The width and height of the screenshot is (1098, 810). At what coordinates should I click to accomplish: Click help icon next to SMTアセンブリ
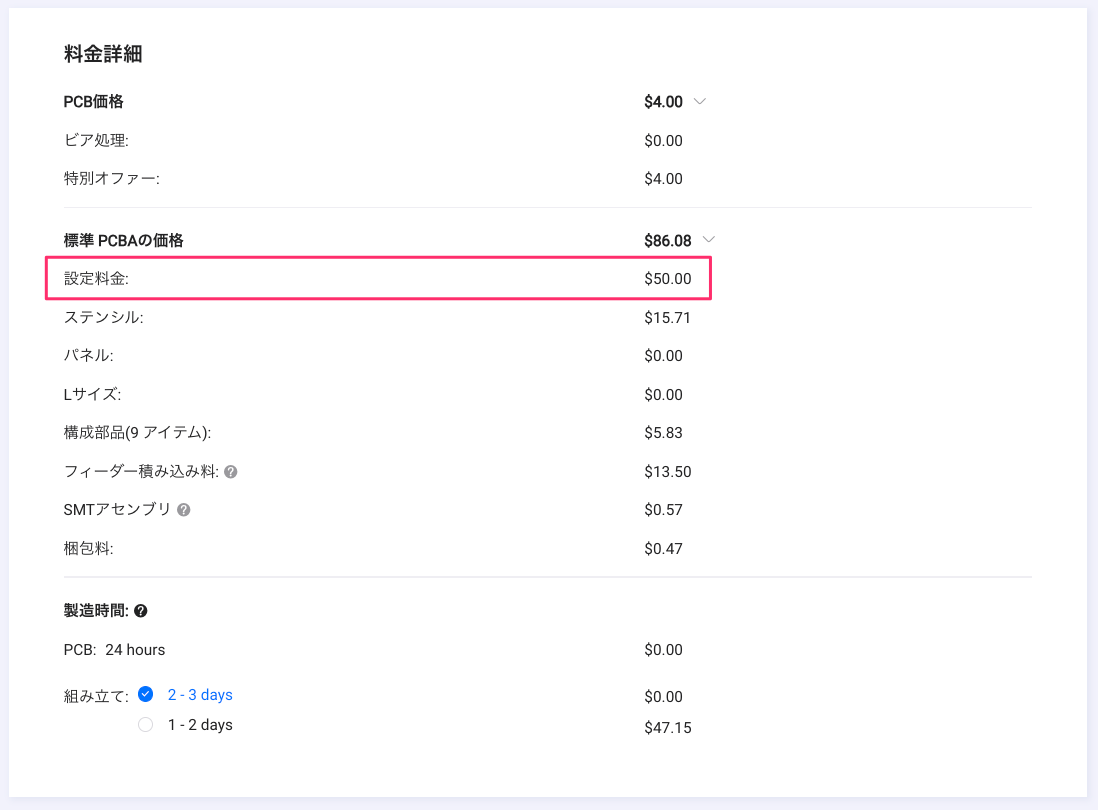tap(183, 510)
